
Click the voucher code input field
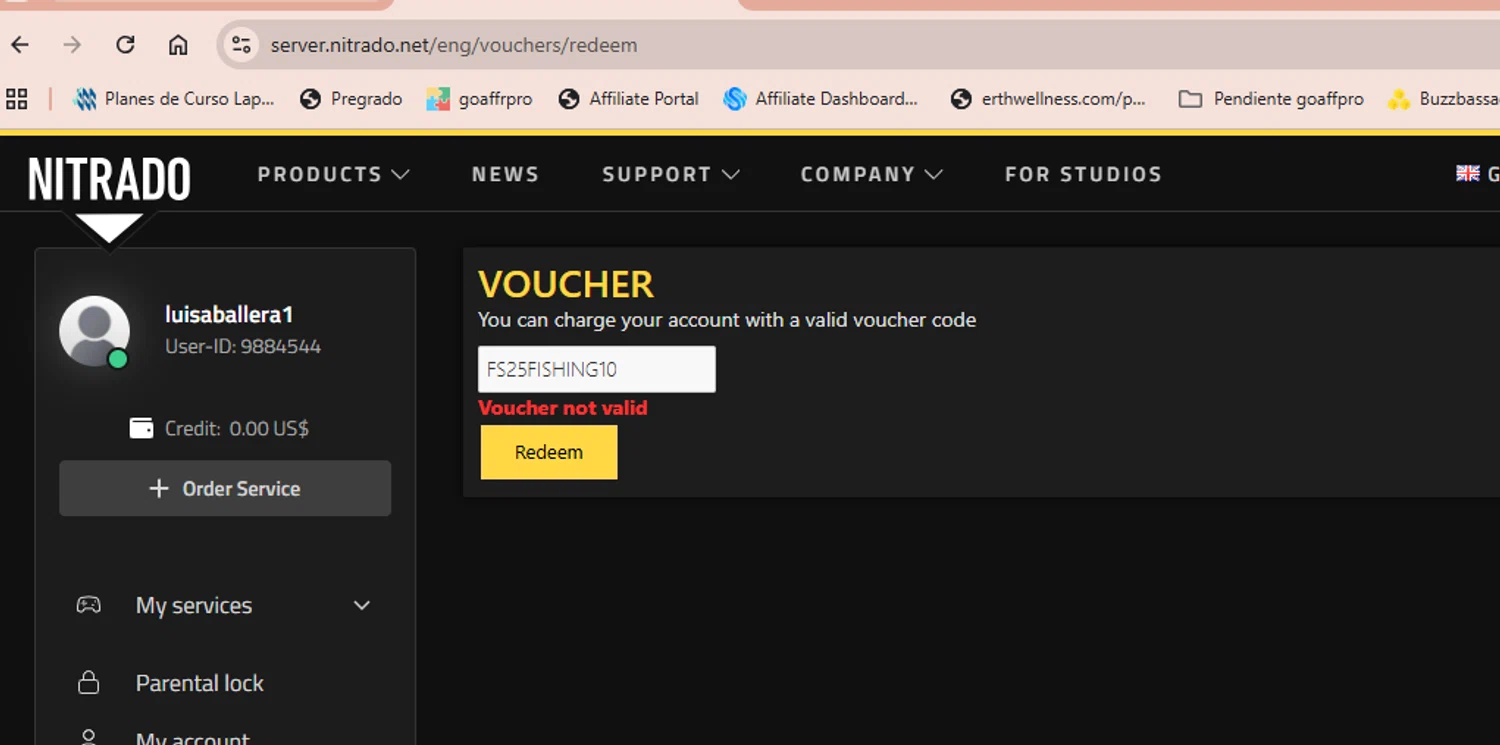pos(597,369)
